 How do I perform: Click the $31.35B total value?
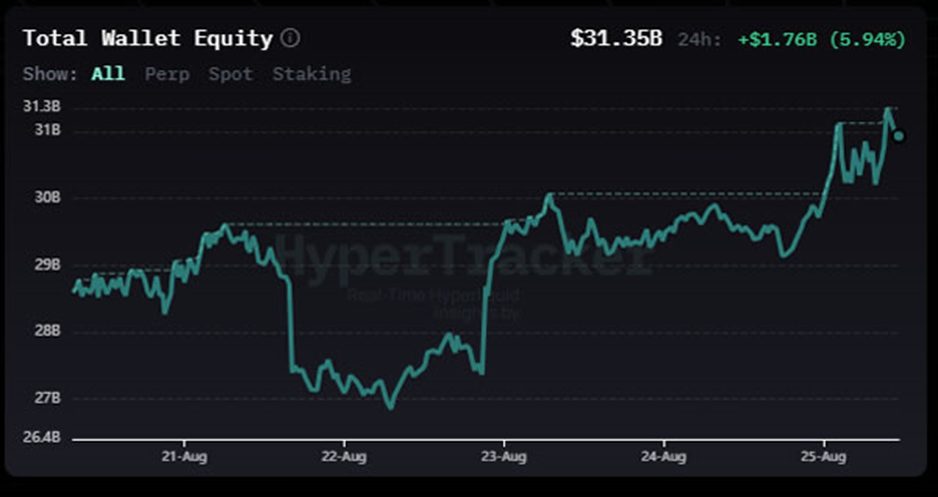point(616,39)
